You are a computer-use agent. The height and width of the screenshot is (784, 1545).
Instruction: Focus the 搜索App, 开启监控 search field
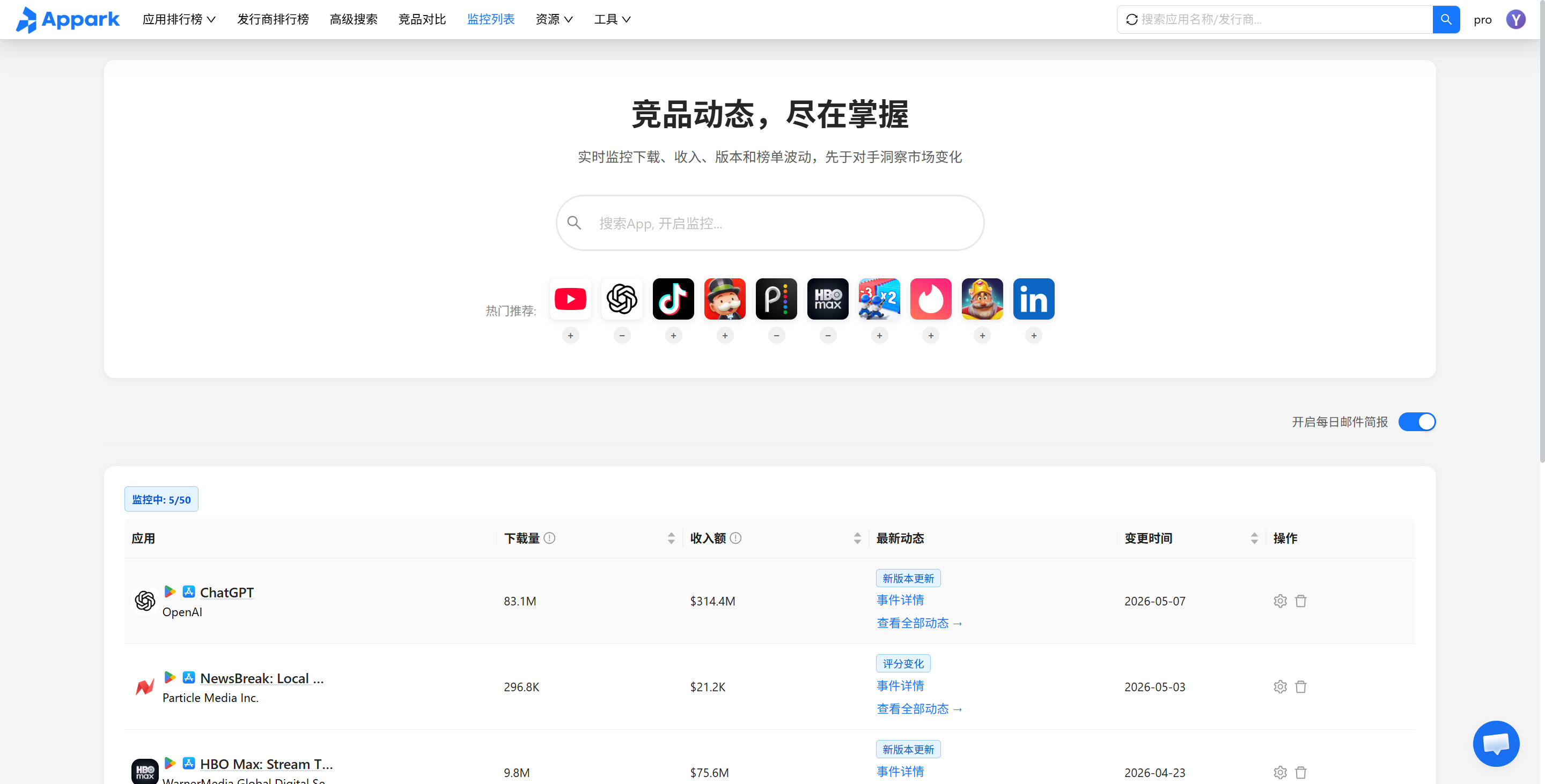coord(770,223)
